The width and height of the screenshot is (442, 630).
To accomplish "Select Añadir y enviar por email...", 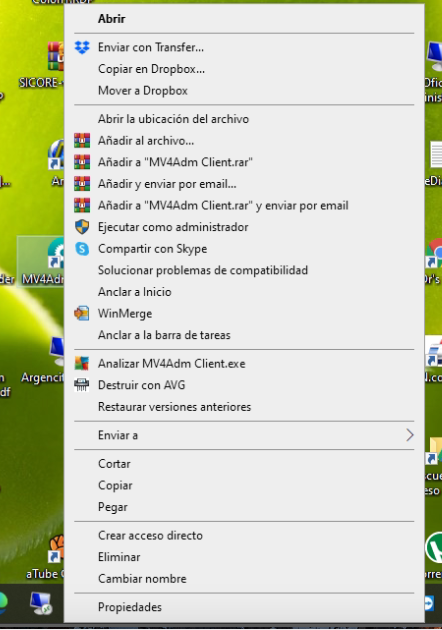I will click(244, 184).
